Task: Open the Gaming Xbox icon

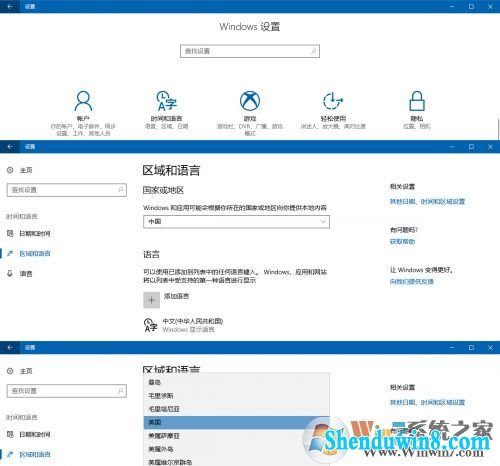Action: [x=250, y=101]
